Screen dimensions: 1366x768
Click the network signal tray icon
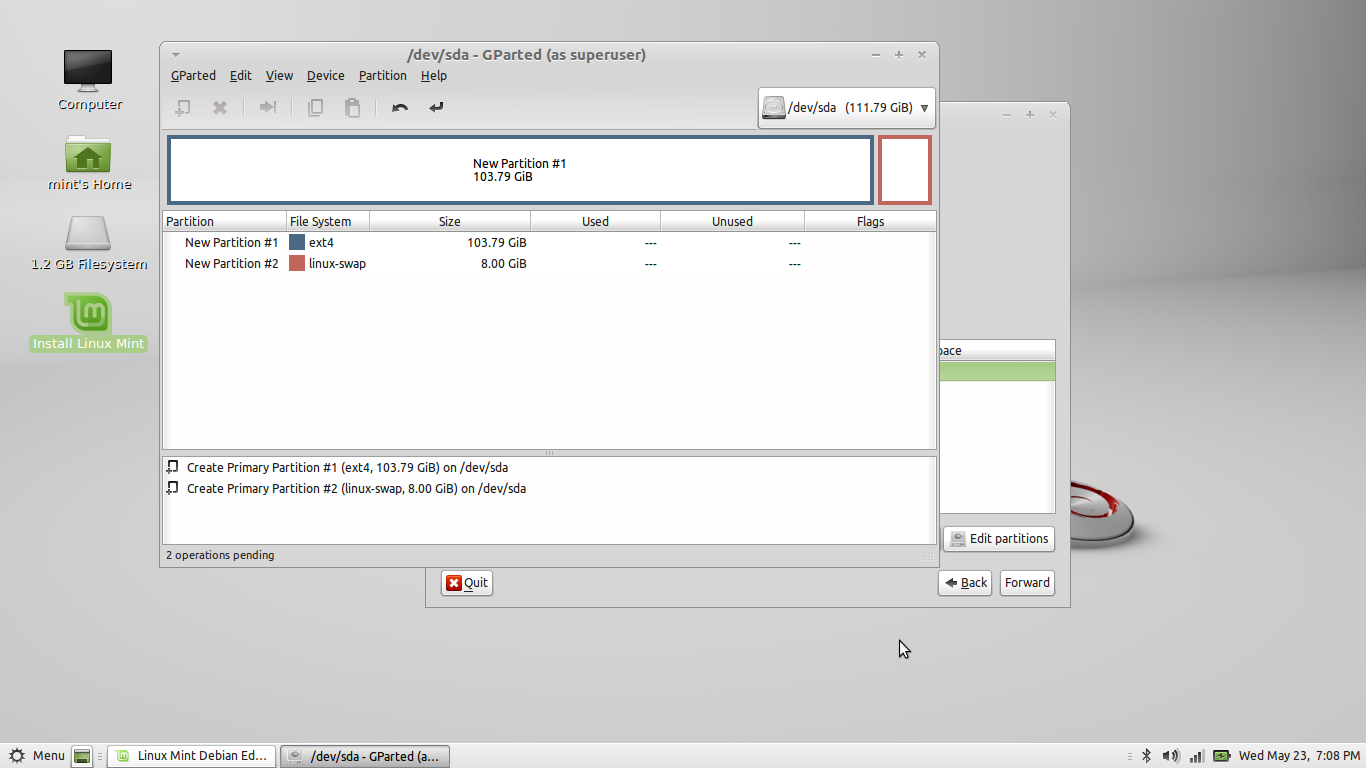pyautogui.click(x=1197, y=756)
